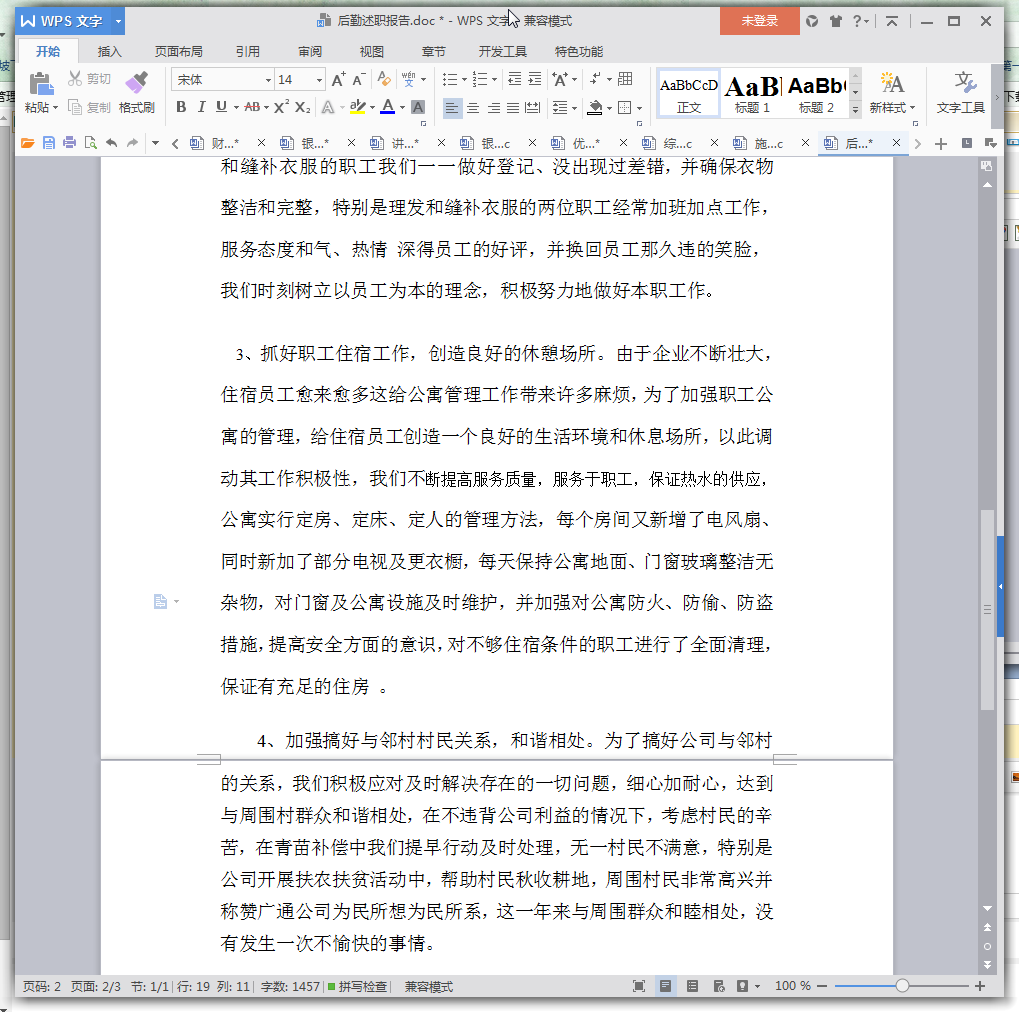The width and height of the screenshot is (1019, 1012).
Task: Click the zoom slider handle
Action: [902, 986]
